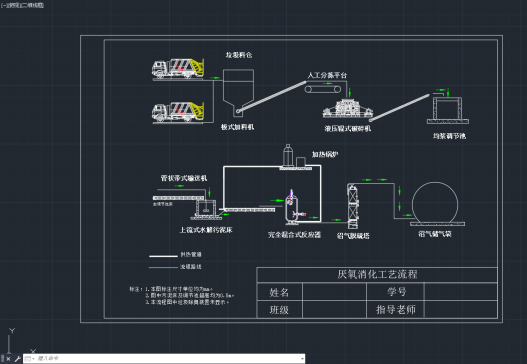Close the command line window
Screen dimensions: 527x364
click(8, 359)
